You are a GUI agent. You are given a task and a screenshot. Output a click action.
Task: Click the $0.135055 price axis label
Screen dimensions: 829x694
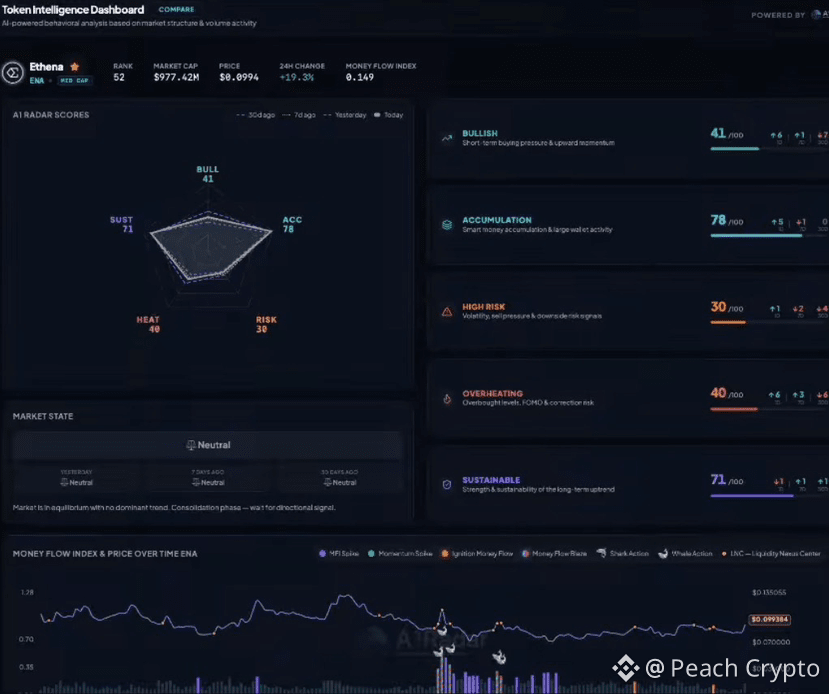[x=769, y=592]
